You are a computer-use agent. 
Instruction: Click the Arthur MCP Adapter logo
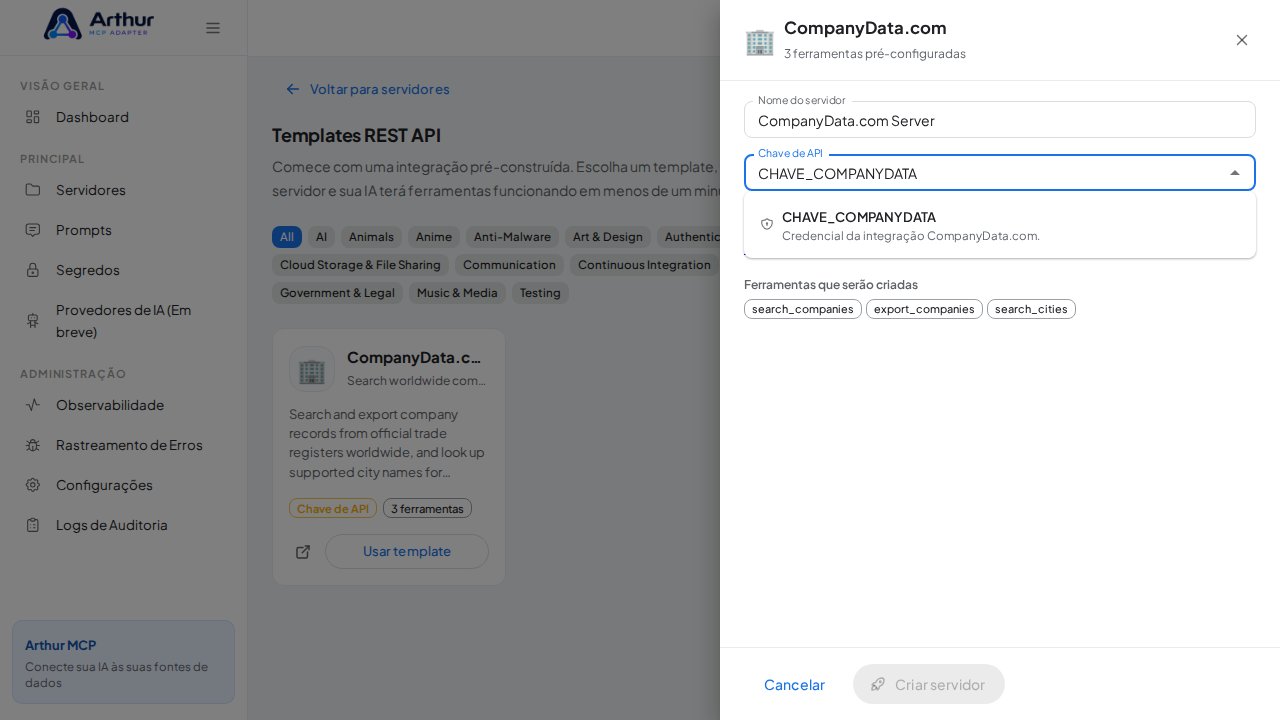click(x=98, y=24)
